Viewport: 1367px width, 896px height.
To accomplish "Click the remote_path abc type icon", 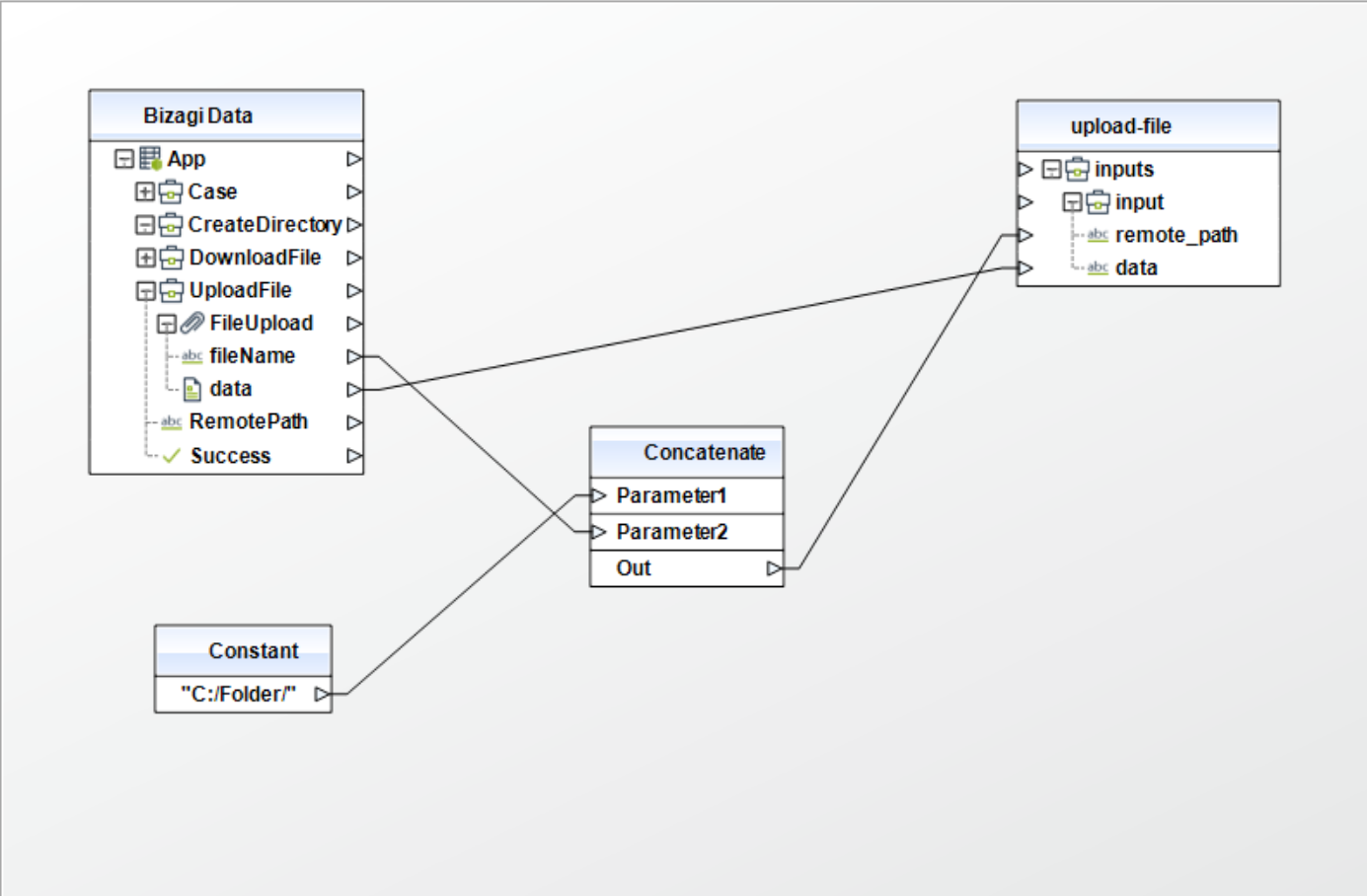I will click(x=1098, y=236).
